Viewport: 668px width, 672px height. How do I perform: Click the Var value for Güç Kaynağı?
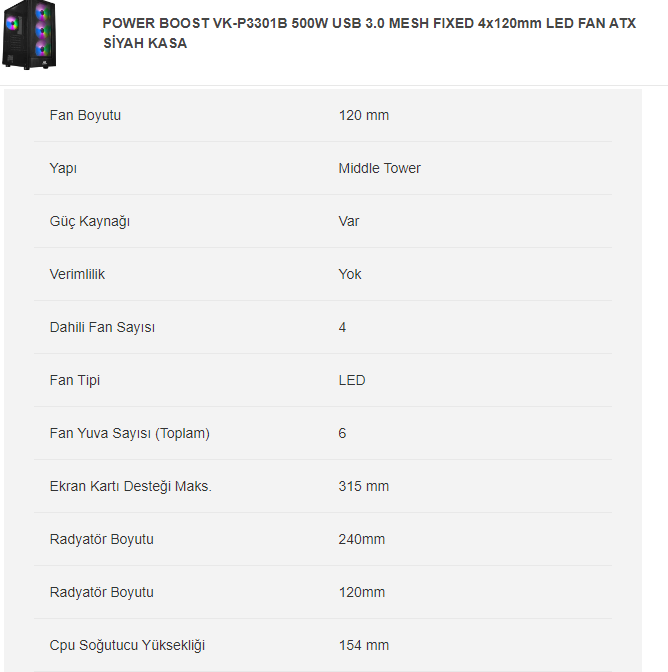[349, 221]
